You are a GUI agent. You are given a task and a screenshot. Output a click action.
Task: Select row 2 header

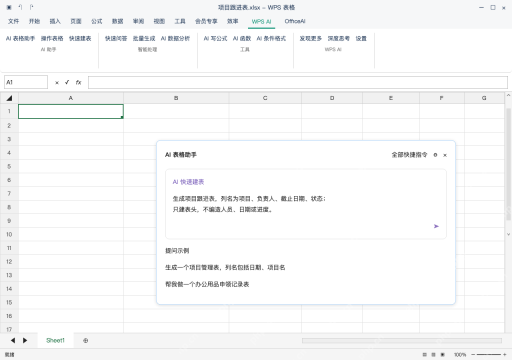tap(9, 126)
